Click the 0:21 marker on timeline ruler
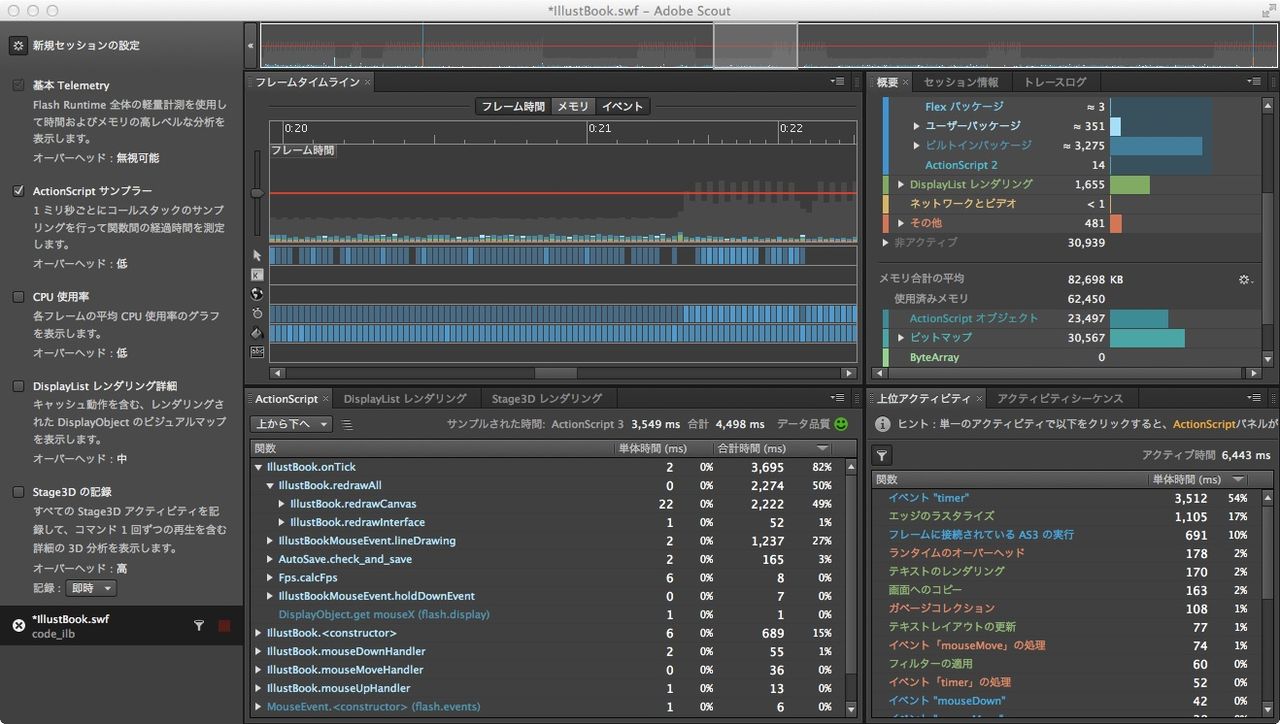Viewport: 1280px width, 724px height. (x=599, y=128)
